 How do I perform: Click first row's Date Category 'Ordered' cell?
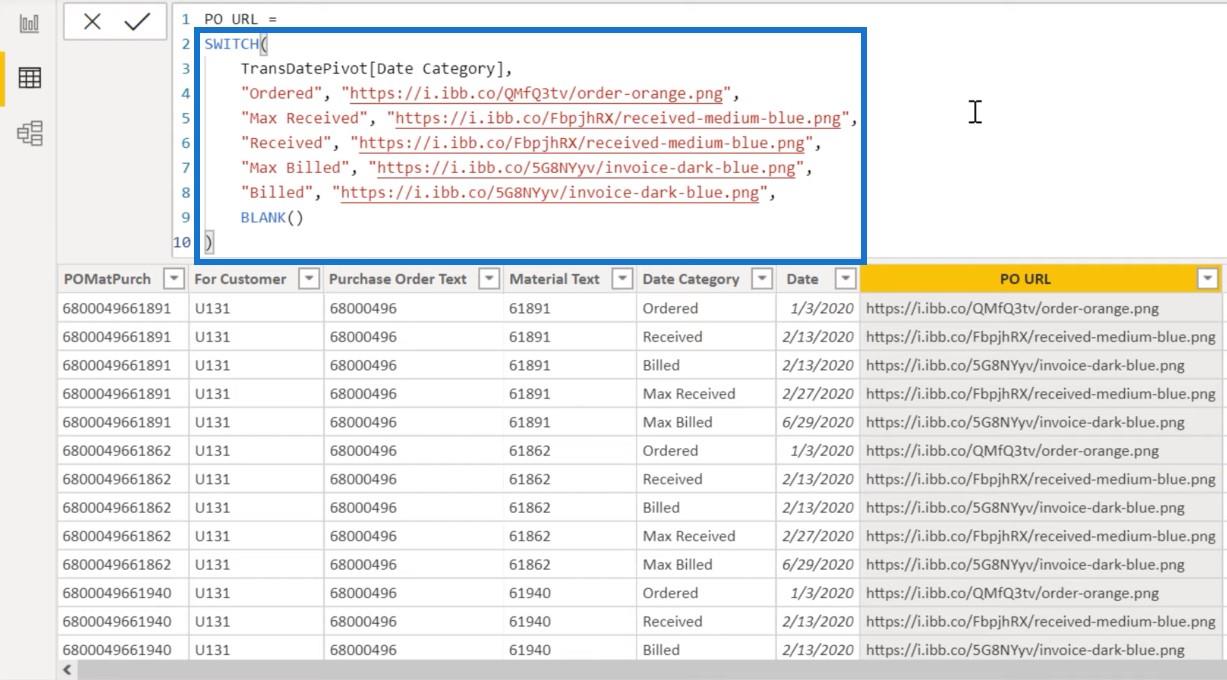pyautogui.click(x=706, y=308)
